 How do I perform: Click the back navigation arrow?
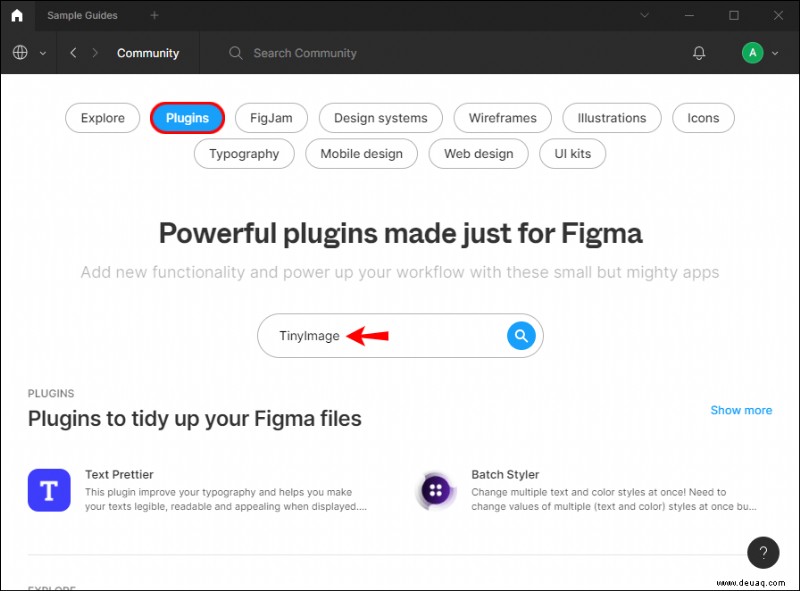pyautogui.click(x=73, y=52)
